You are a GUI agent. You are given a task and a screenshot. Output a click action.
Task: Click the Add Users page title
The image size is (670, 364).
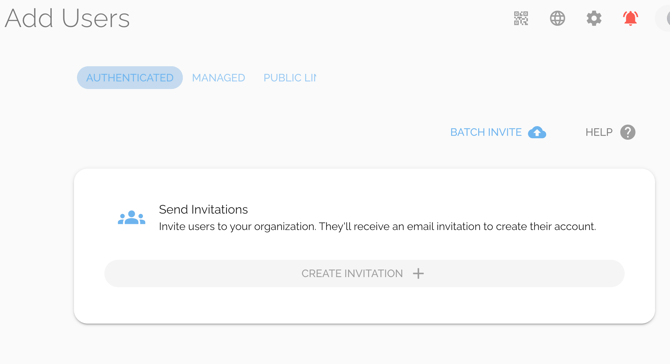pyautogui.click(x=67, y=18)
